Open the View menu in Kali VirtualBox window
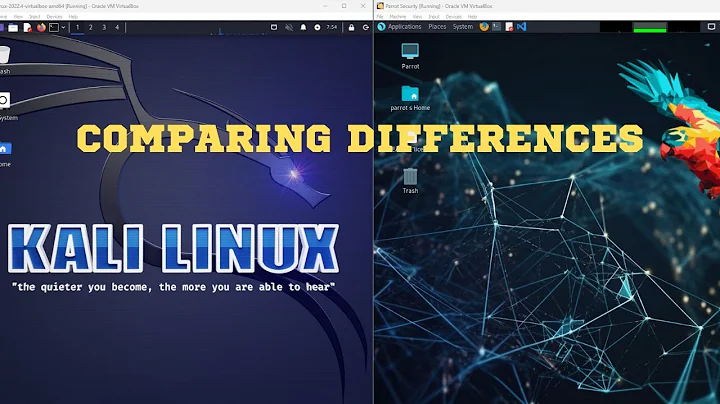This screenshot has height=404, width=720. pos(18,17)
